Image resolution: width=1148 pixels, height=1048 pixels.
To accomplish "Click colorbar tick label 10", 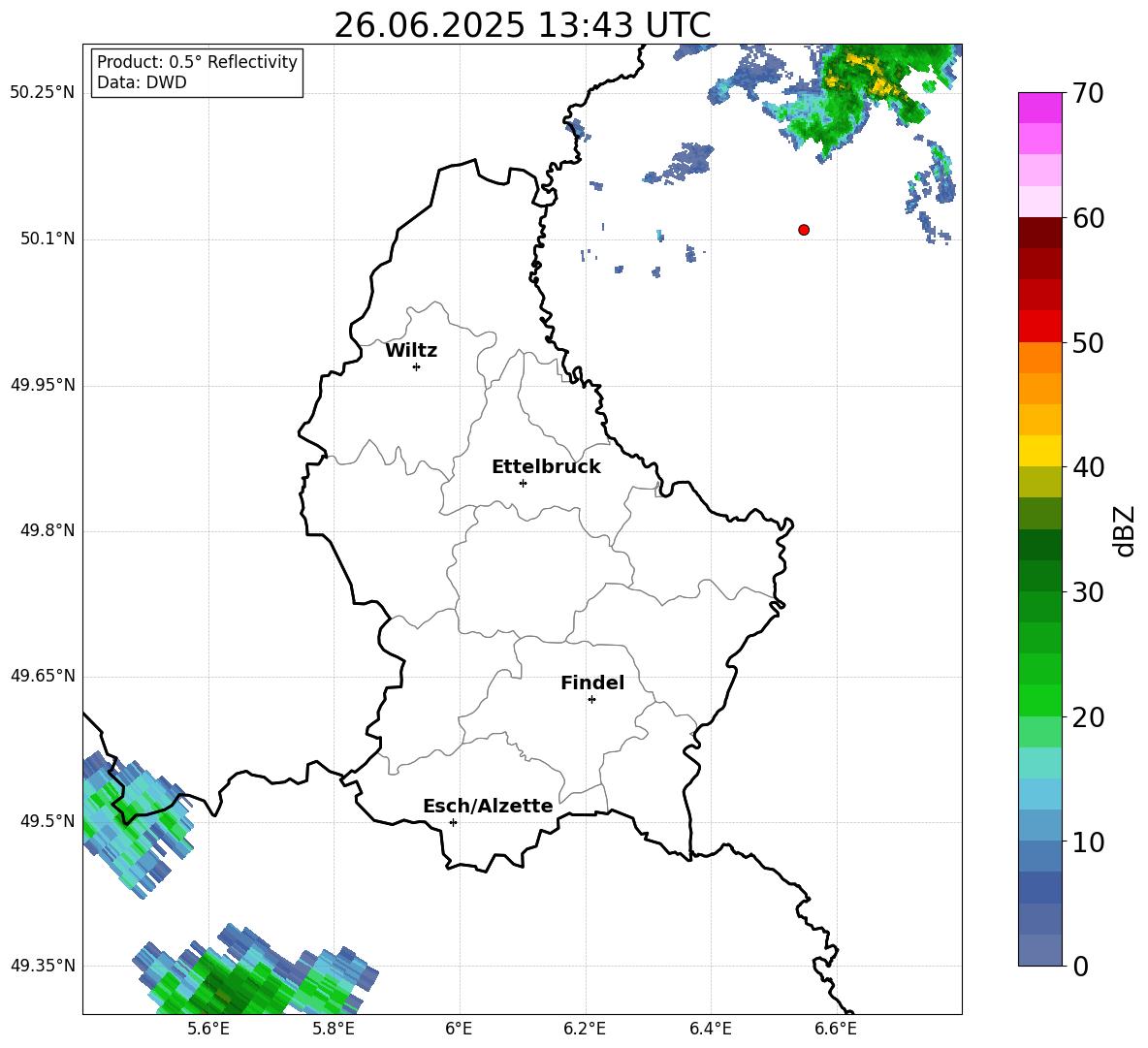I will tap(1088, 842).
